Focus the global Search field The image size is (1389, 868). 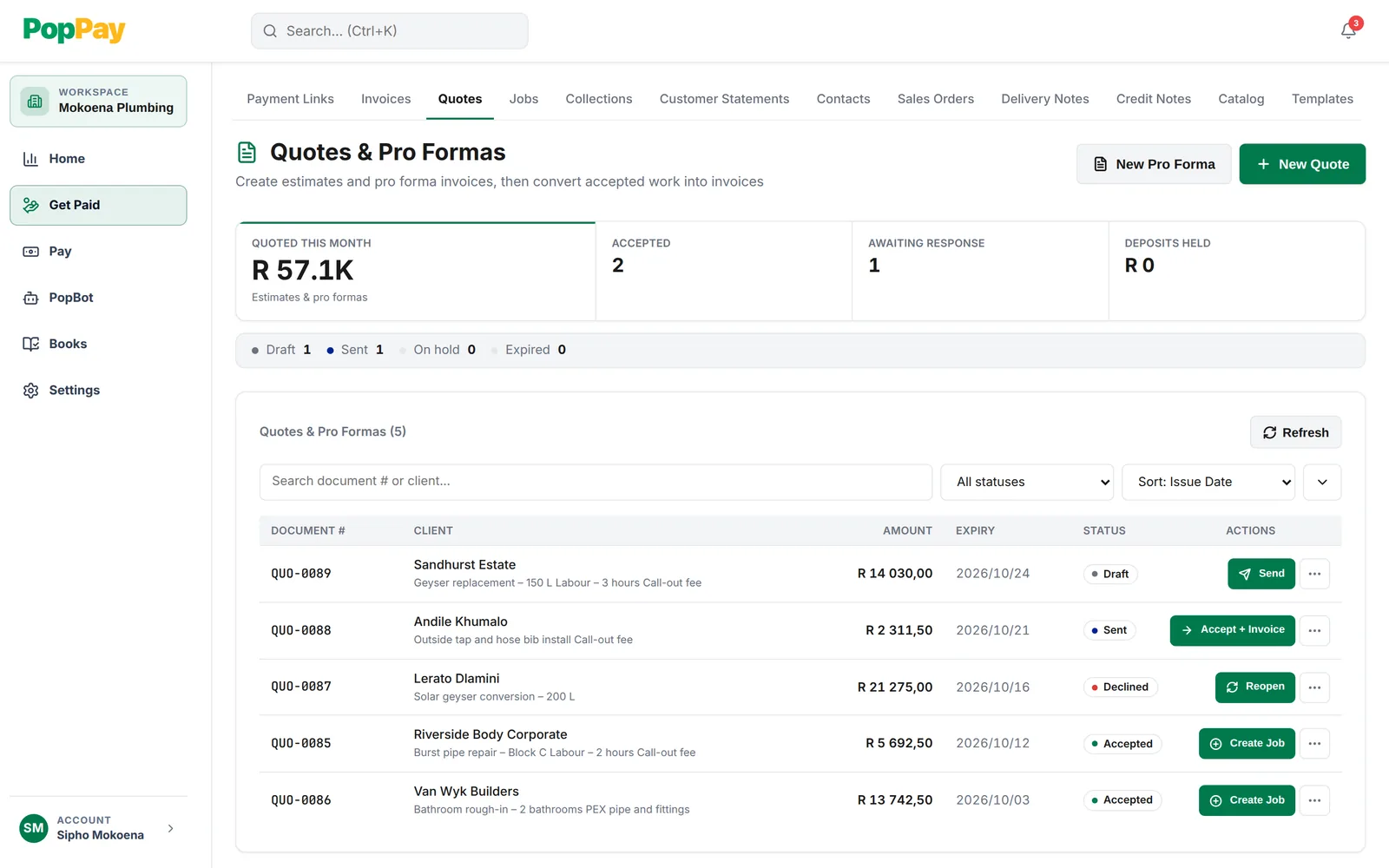pyautogui.click(x=390, y=31)
